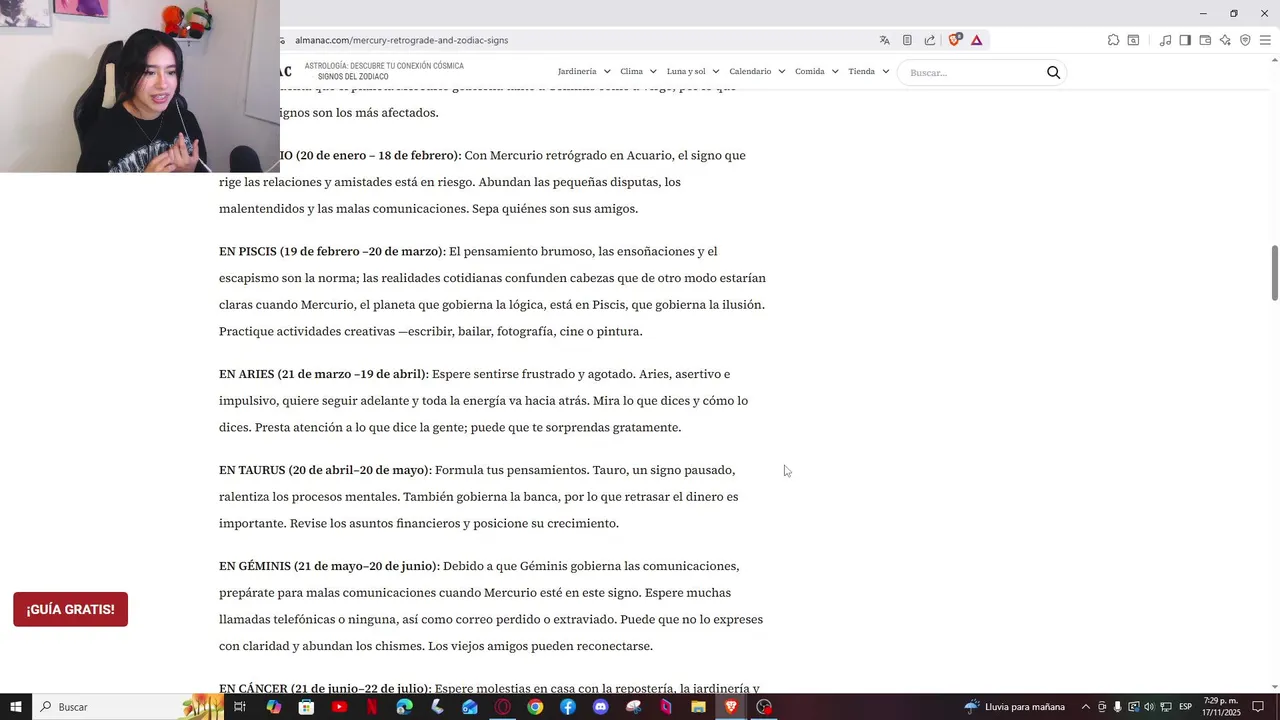Click the EN GÉMINIS heading text
This screenshot has height=720, width=1280.
(329, 566)
